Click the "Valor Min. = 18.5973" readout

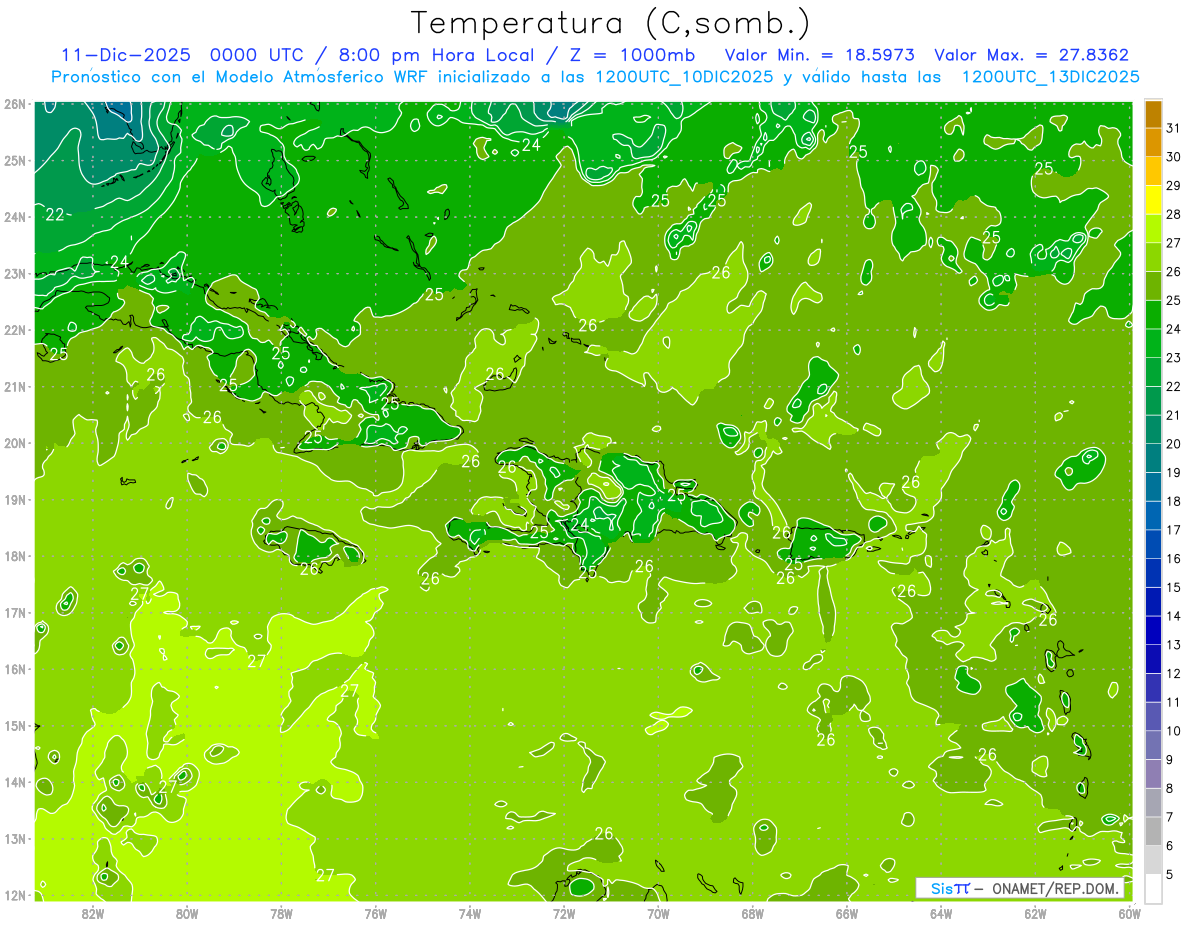coord(821,55)
